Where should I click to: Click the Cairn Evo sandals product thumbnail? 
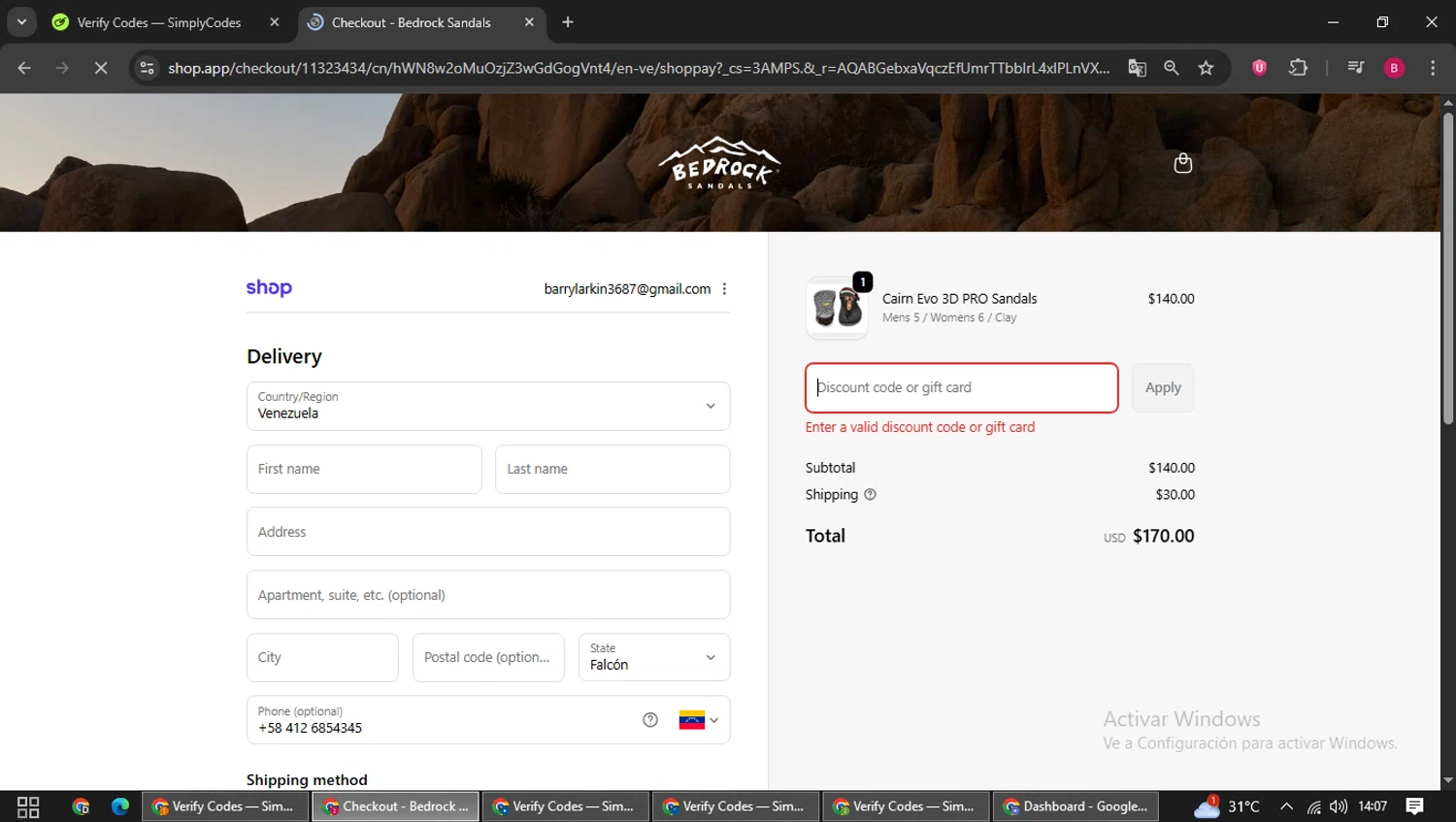point(837,308)
